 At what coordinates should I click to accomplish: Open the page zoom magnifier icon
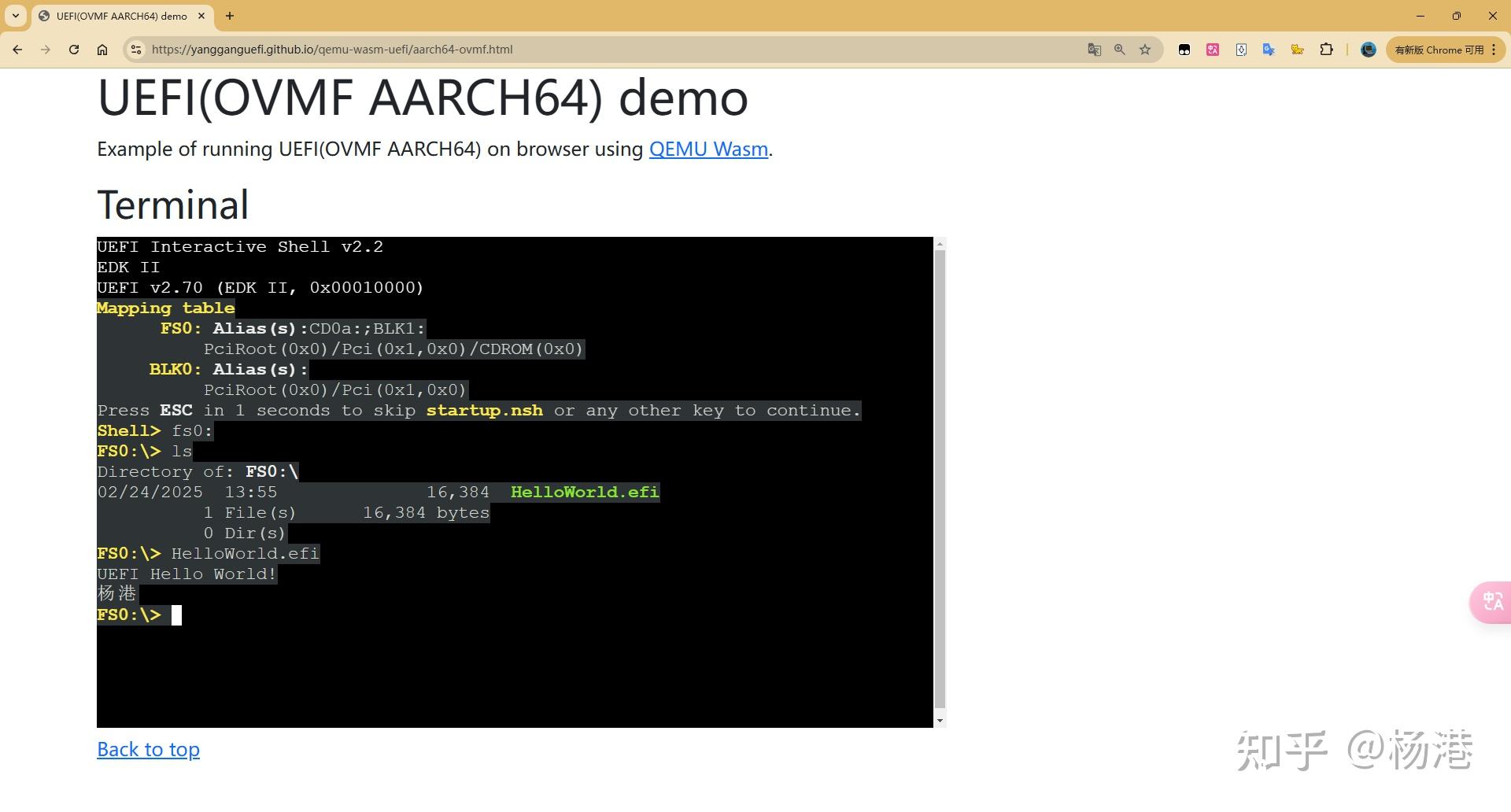(1119, 49)
